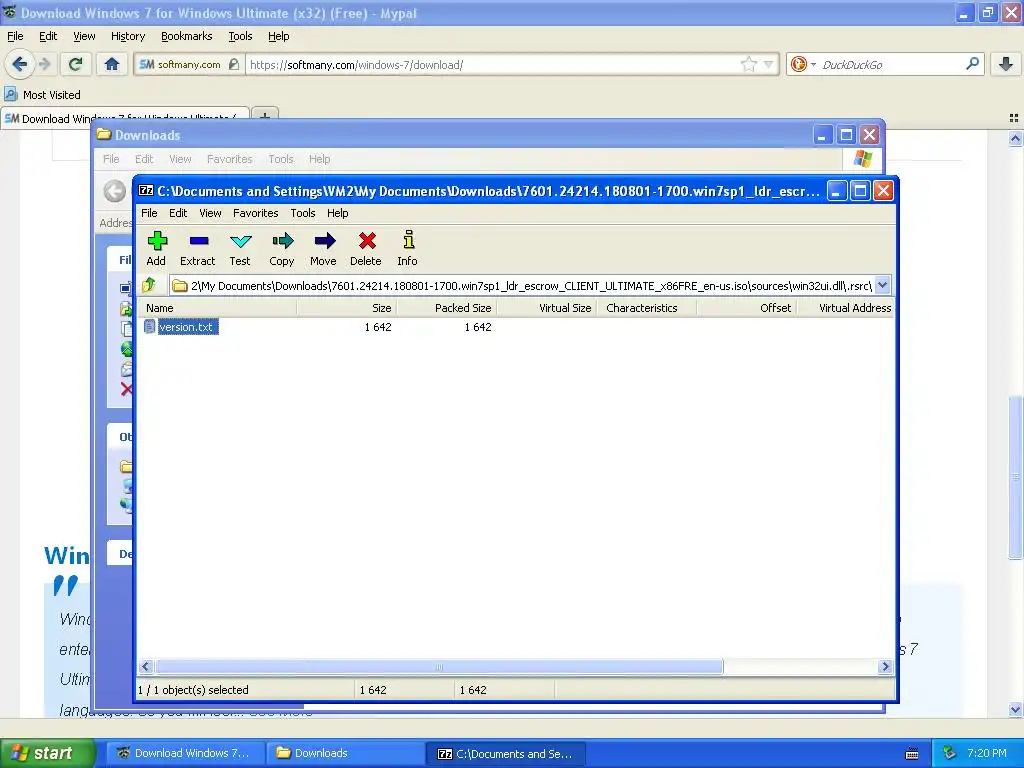Click the Move toolbar icon

pos(323,248)
